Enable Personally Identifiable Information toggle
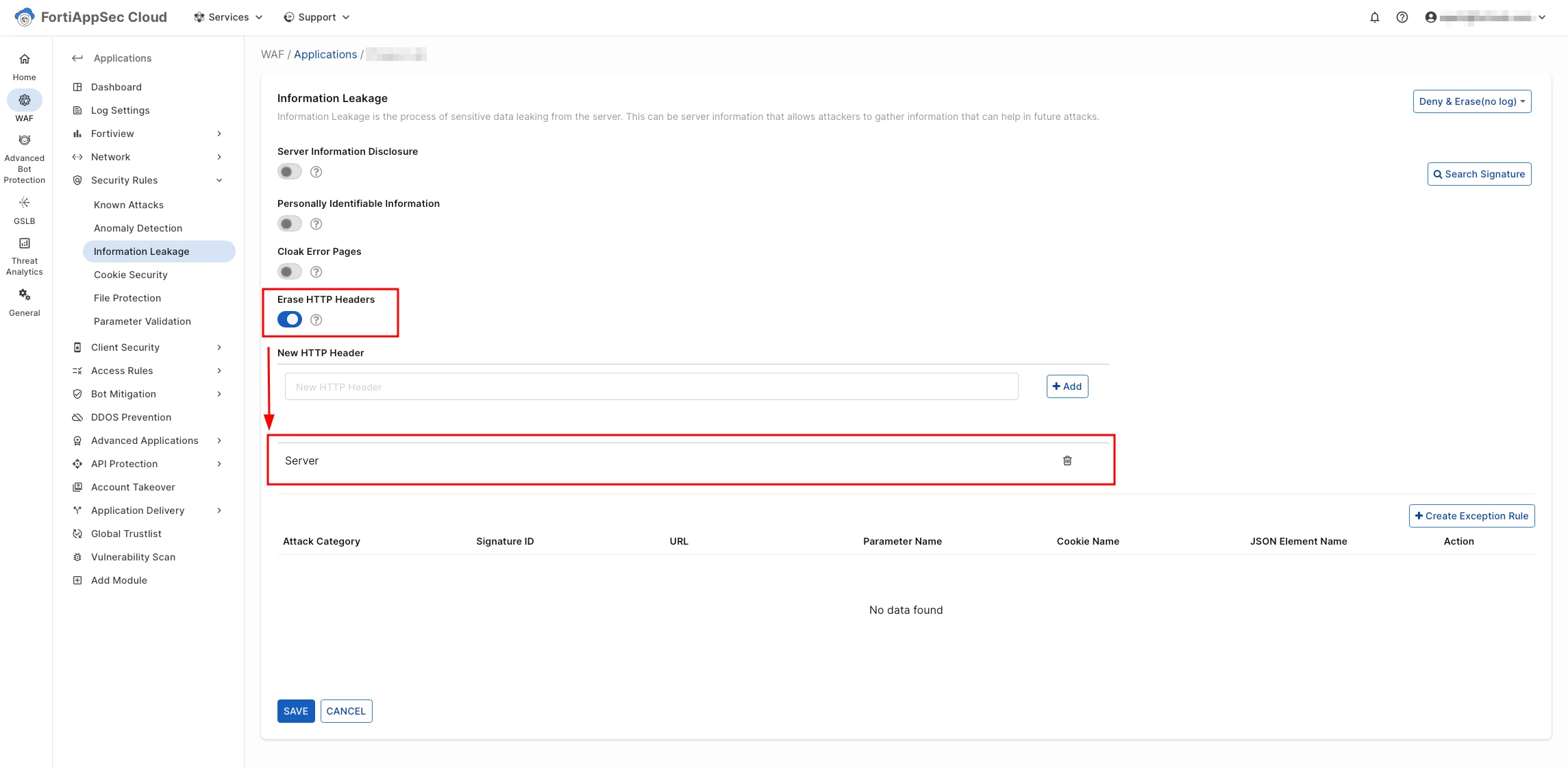 point(290,224)
